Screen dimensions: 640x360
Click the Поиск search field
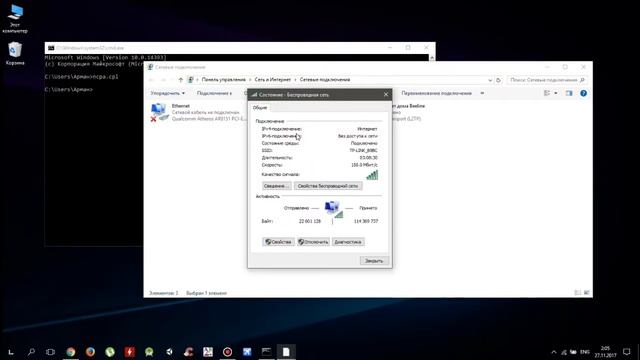click(x=546, y=80)
